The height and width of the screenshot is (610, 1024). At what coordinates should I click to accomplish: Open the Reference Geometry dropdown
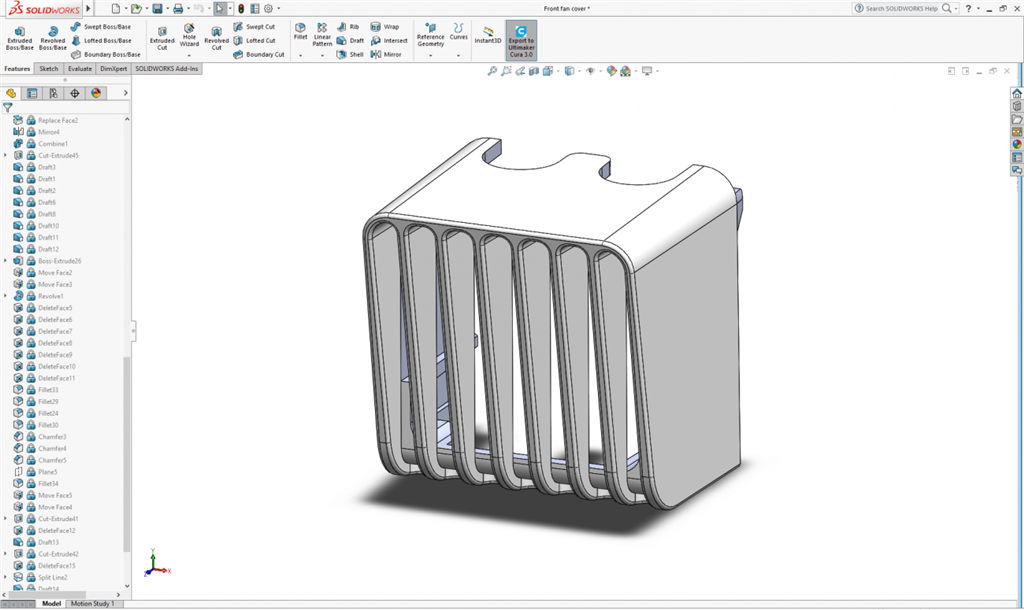pyautogui.click(x=430, y=55)
